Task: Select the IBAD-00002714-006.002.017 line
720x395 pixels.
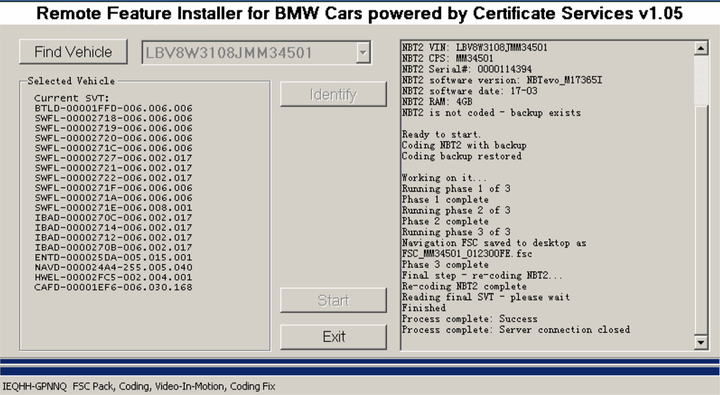Action: 113,228
